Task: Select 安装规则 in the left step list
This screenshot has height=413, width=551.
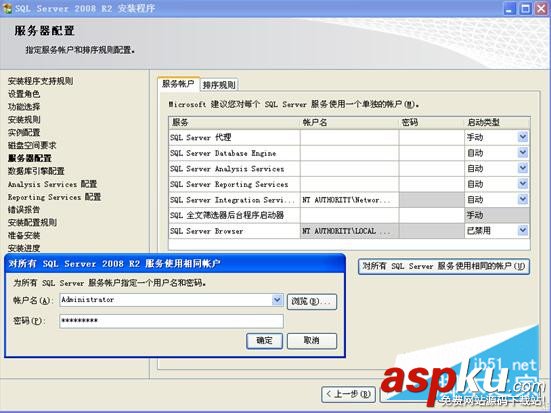Action: 24,120
